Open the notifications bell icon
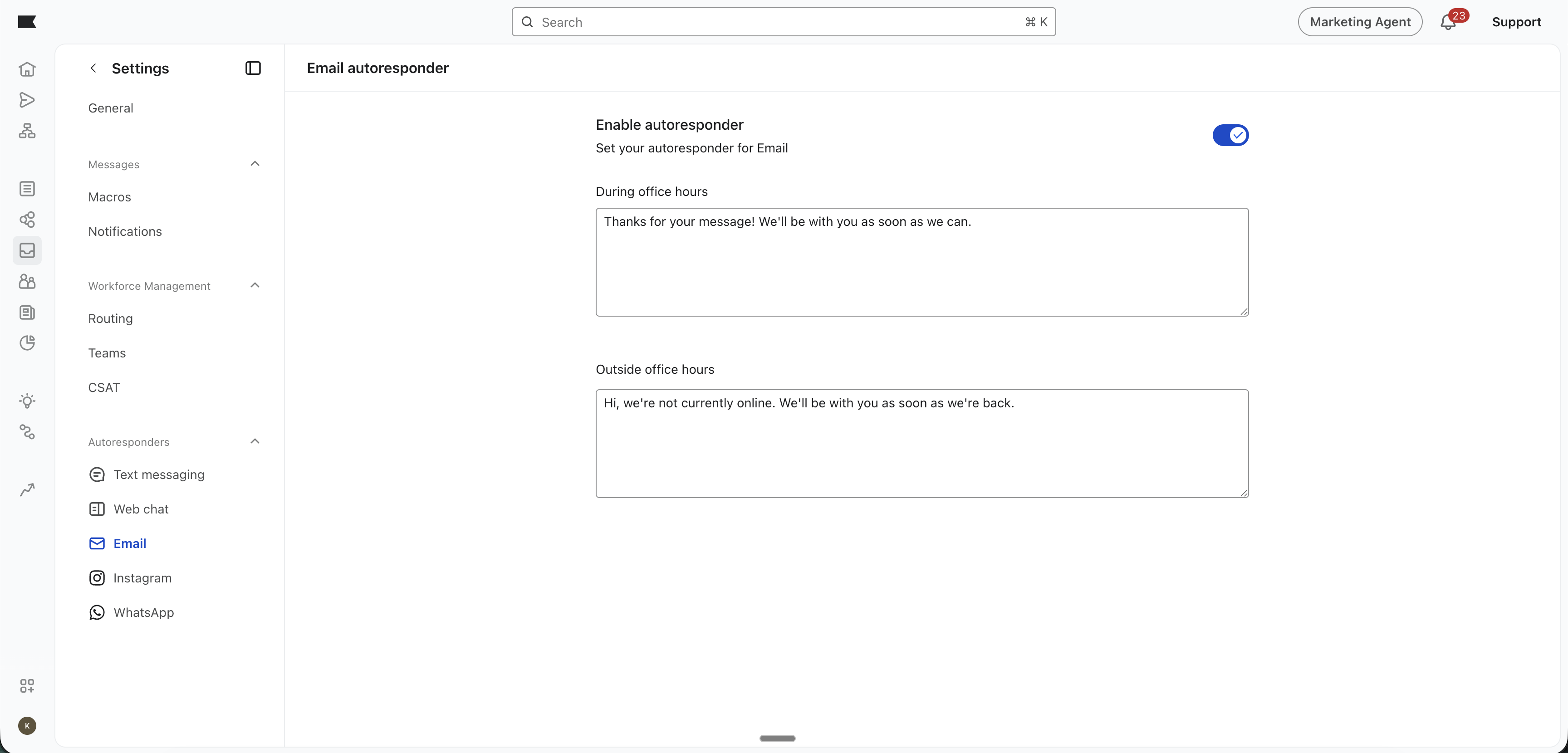 pyautogui.click(x=1447, y=23)
